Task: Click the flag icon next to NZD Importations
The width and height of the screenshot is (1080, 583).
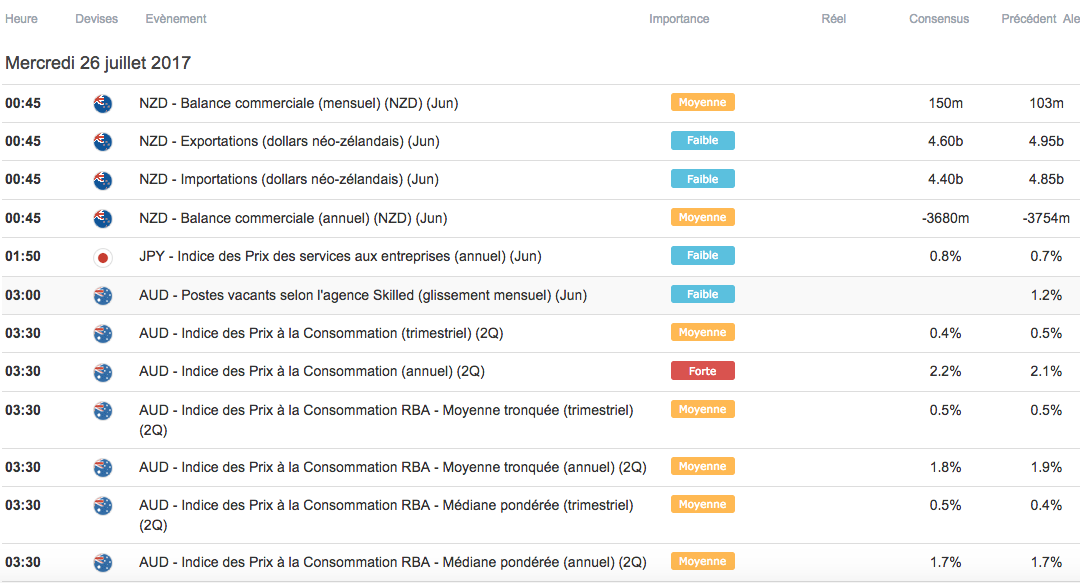Action: pyautogui.click(x=102, y=180)
